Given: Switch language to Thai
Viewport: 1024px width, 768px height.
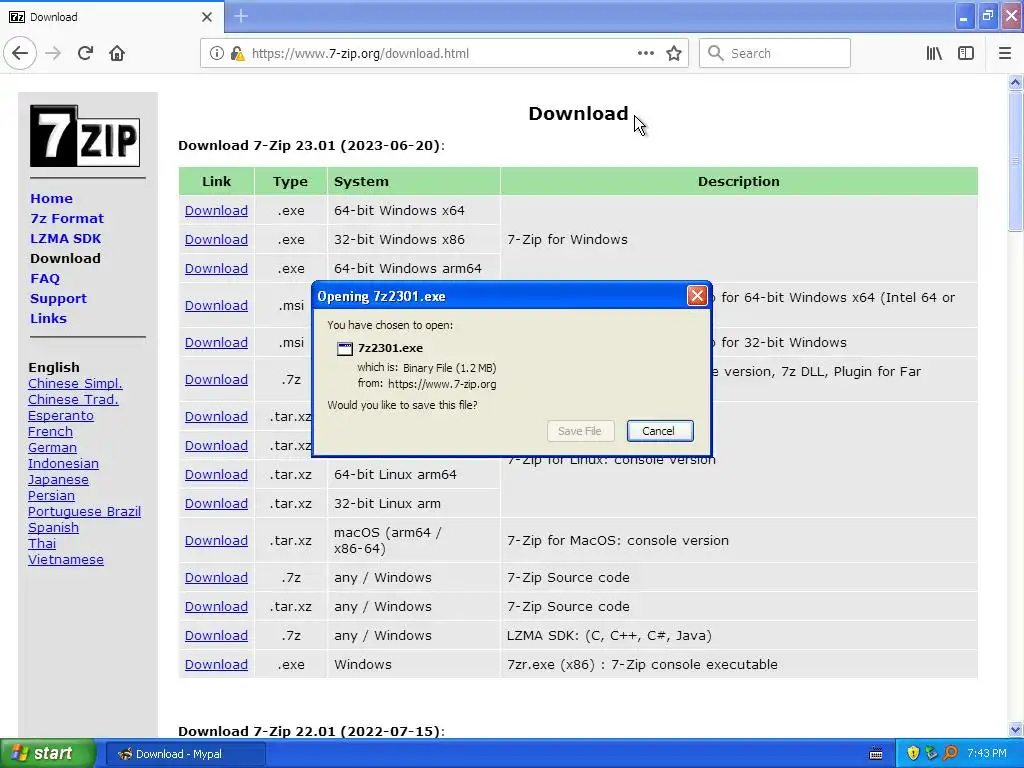Looking at the screenshot, I should coord(42,543).
